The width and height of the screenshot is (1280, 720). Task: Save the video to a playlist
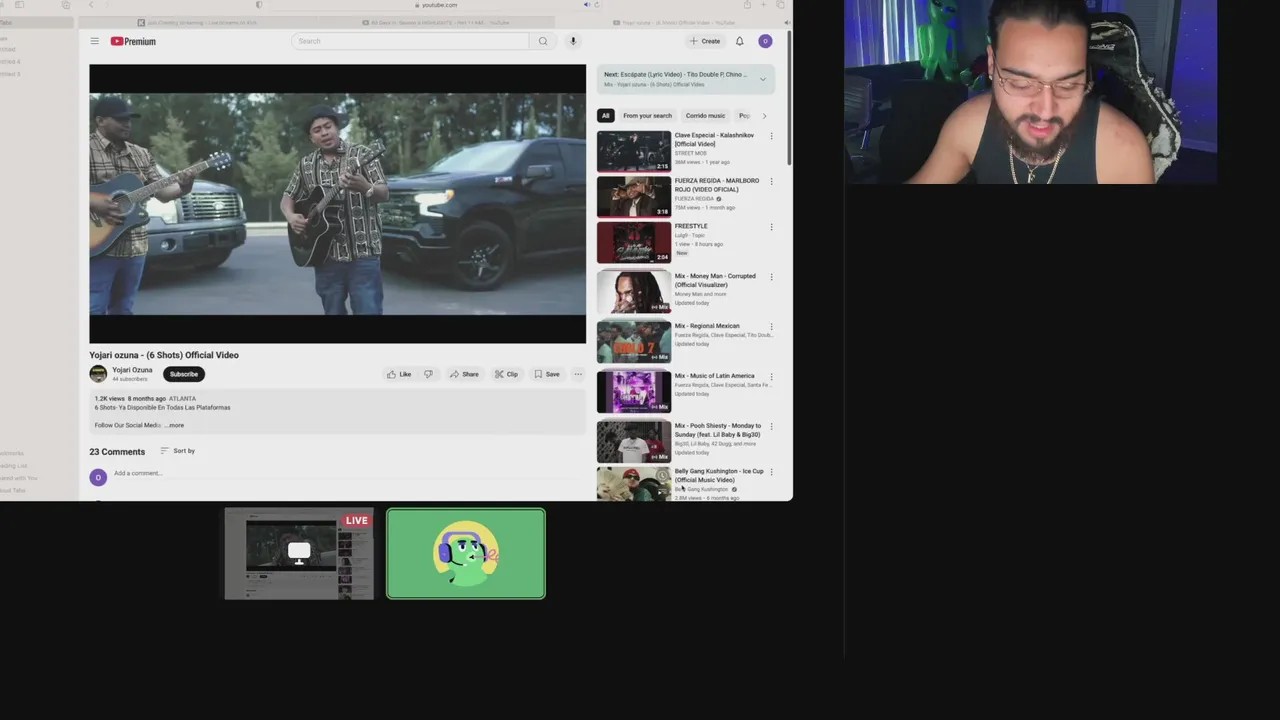click(547, 374)
